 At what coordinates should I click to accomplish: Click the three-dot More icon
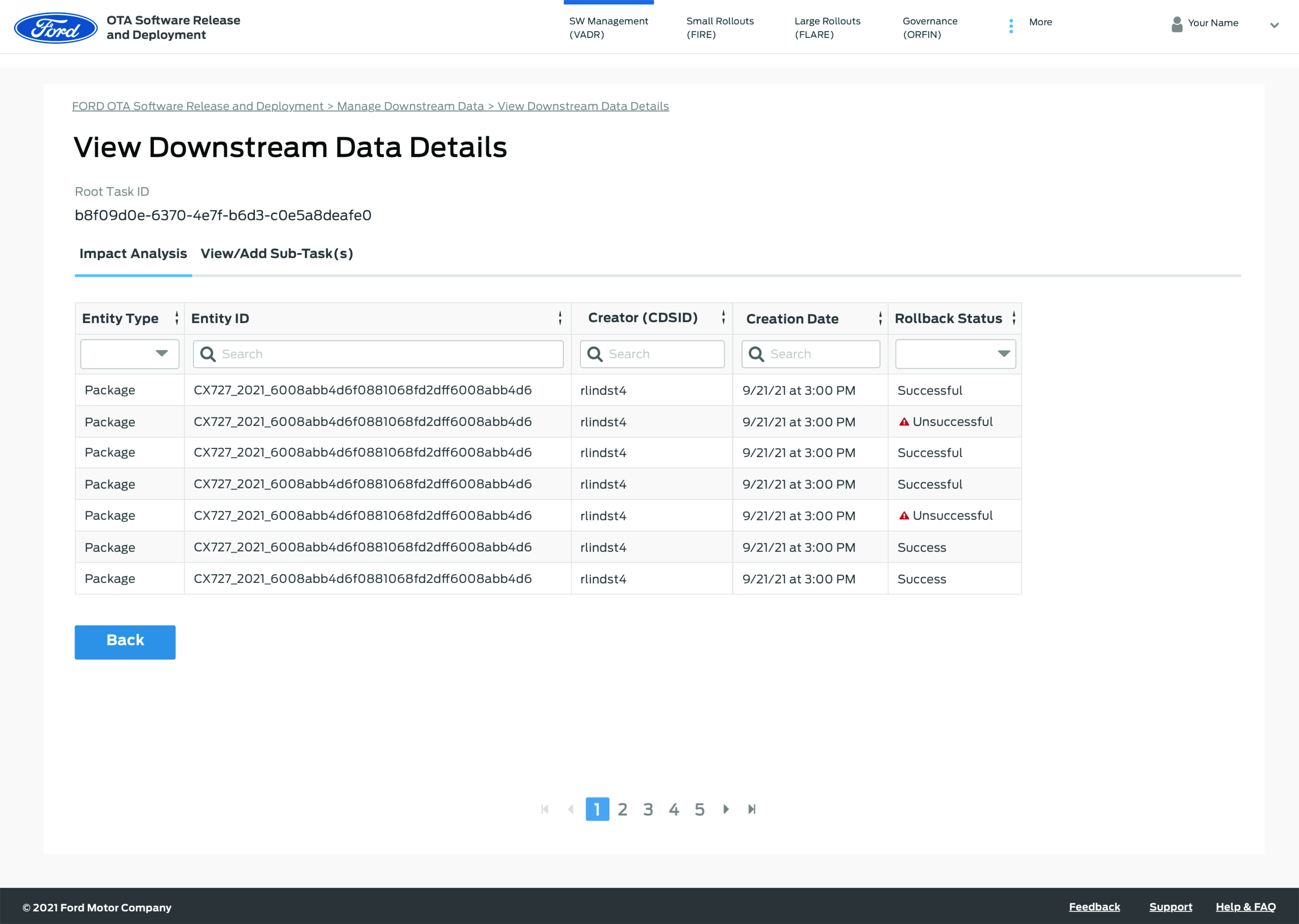(1011, 26)
